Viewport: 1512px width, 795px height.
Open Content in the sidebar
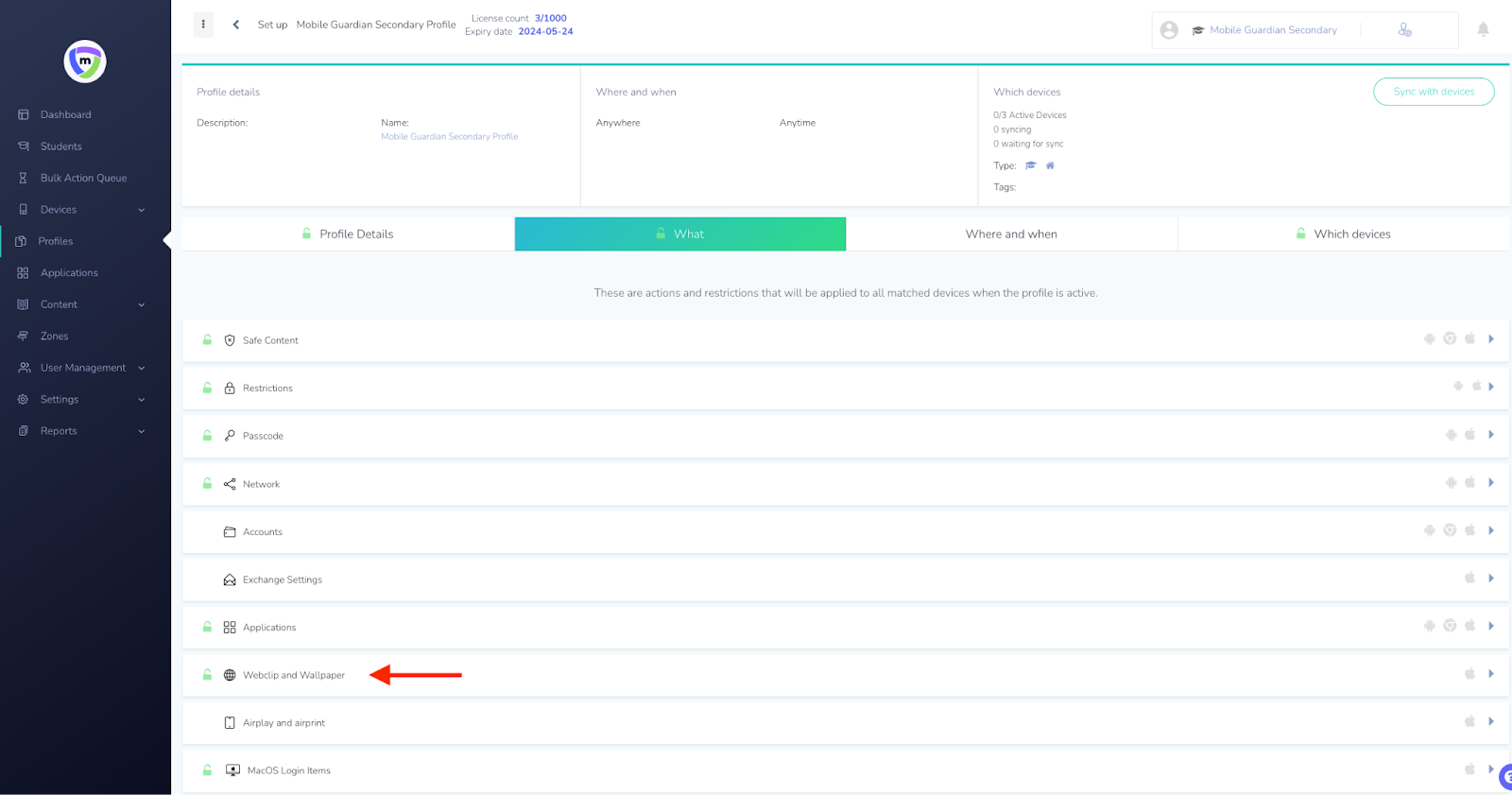tap(59, 304)
